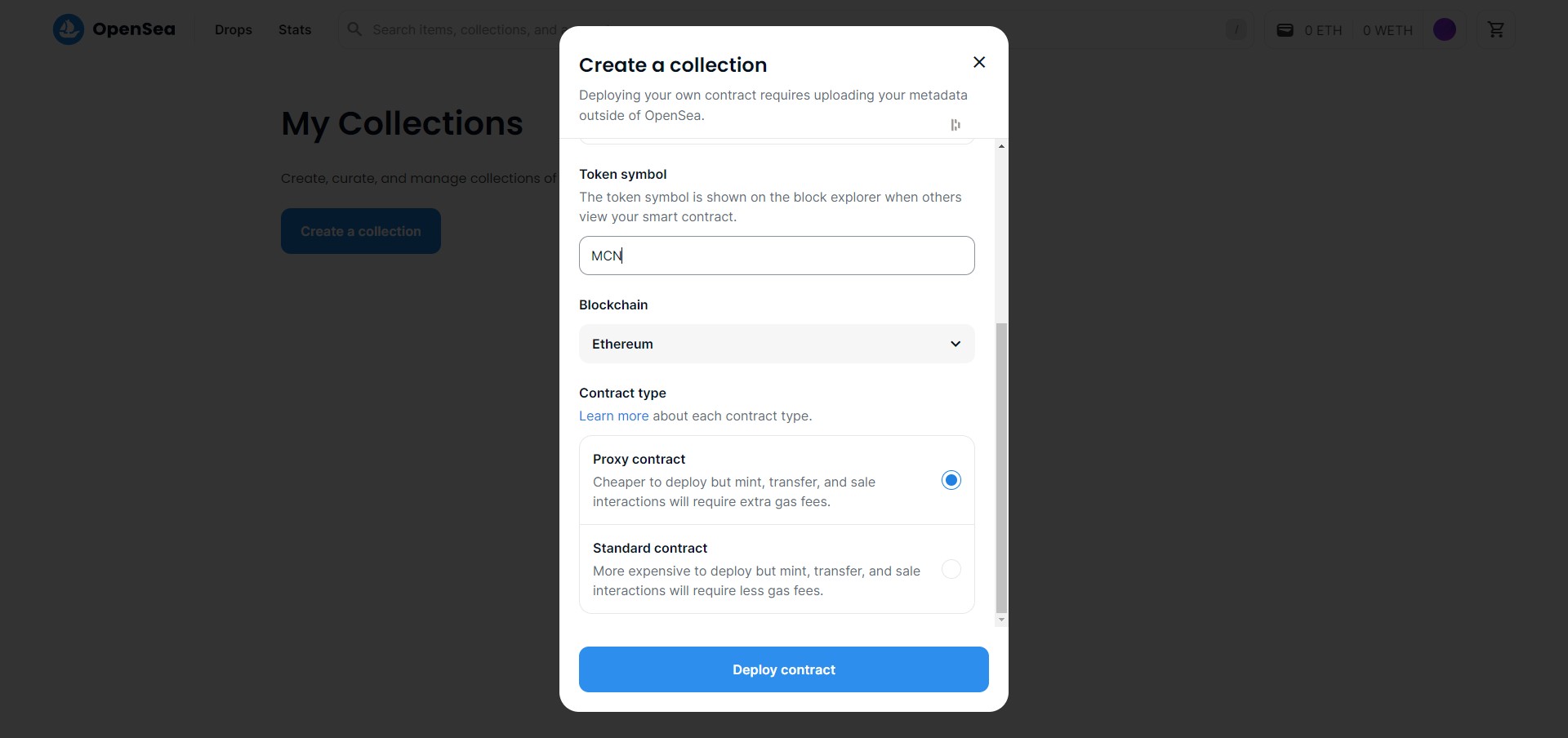1568x738 pixels.
Task: Open the Drops menu item
Action: [234, 29]
